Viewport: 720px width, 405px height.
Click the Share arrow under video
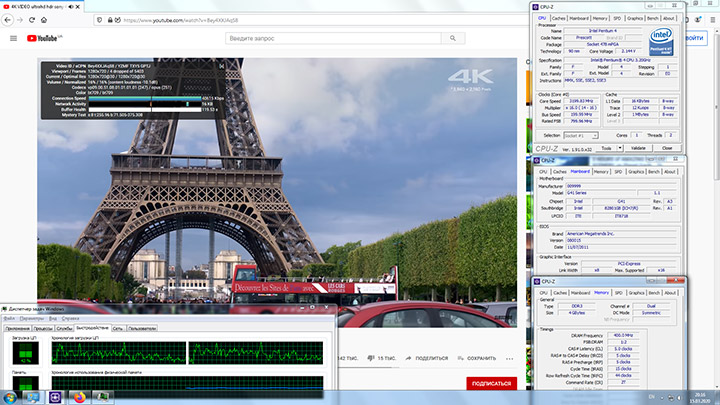coord(408,358)
